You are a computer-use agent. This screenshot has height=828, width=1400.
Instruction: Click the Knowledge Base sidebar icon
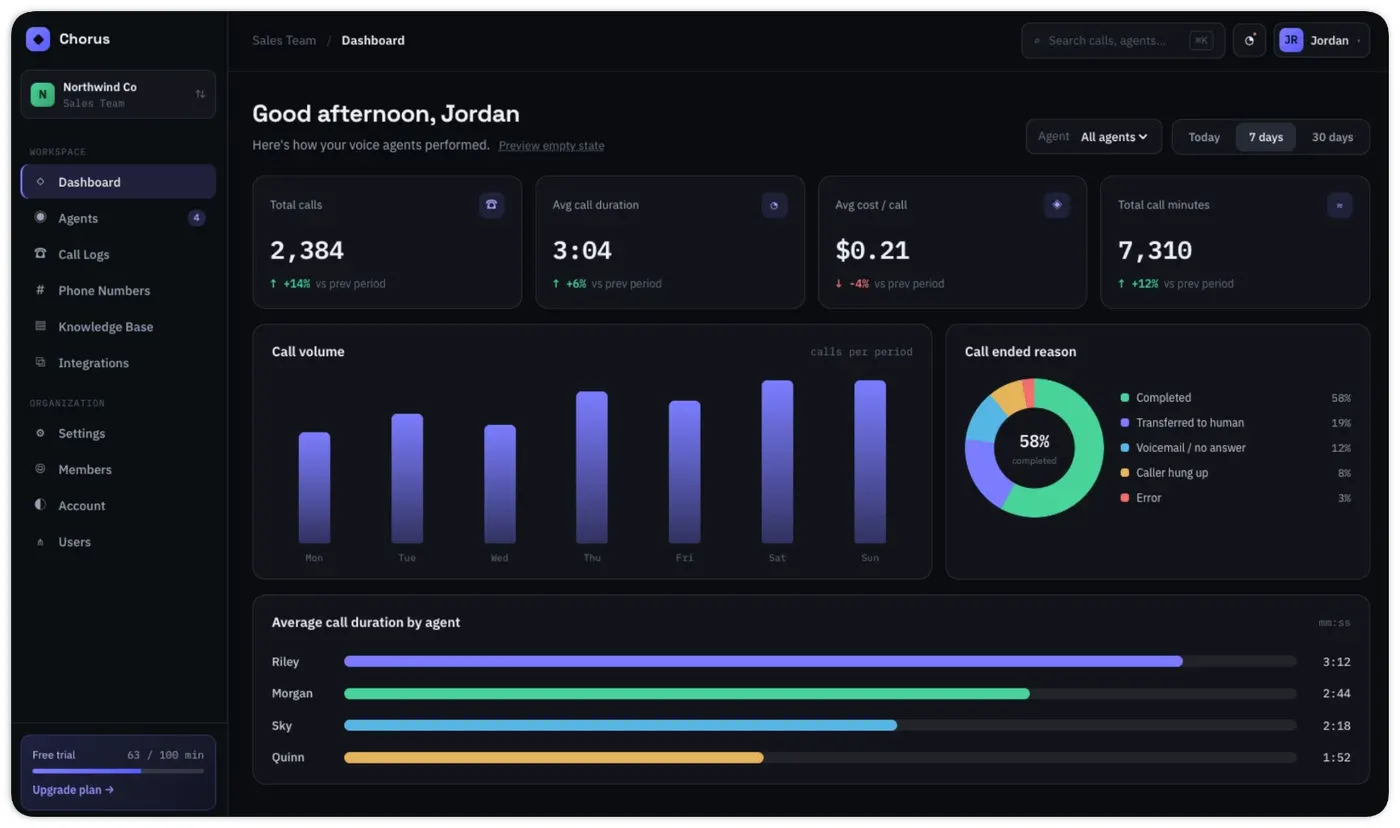pos(40,326)
